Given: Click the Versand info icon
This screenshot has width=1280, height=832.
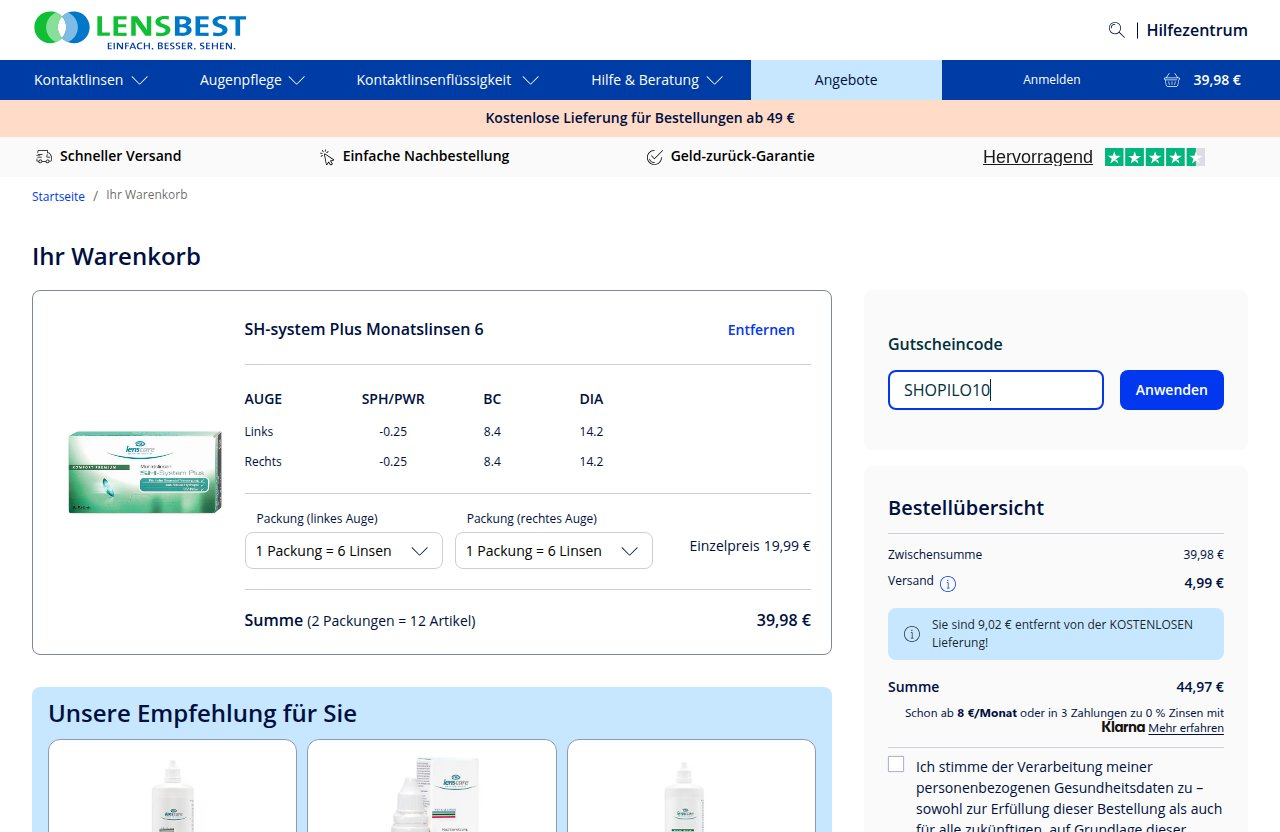Looking at the screenshot, I should click(948, 583).
